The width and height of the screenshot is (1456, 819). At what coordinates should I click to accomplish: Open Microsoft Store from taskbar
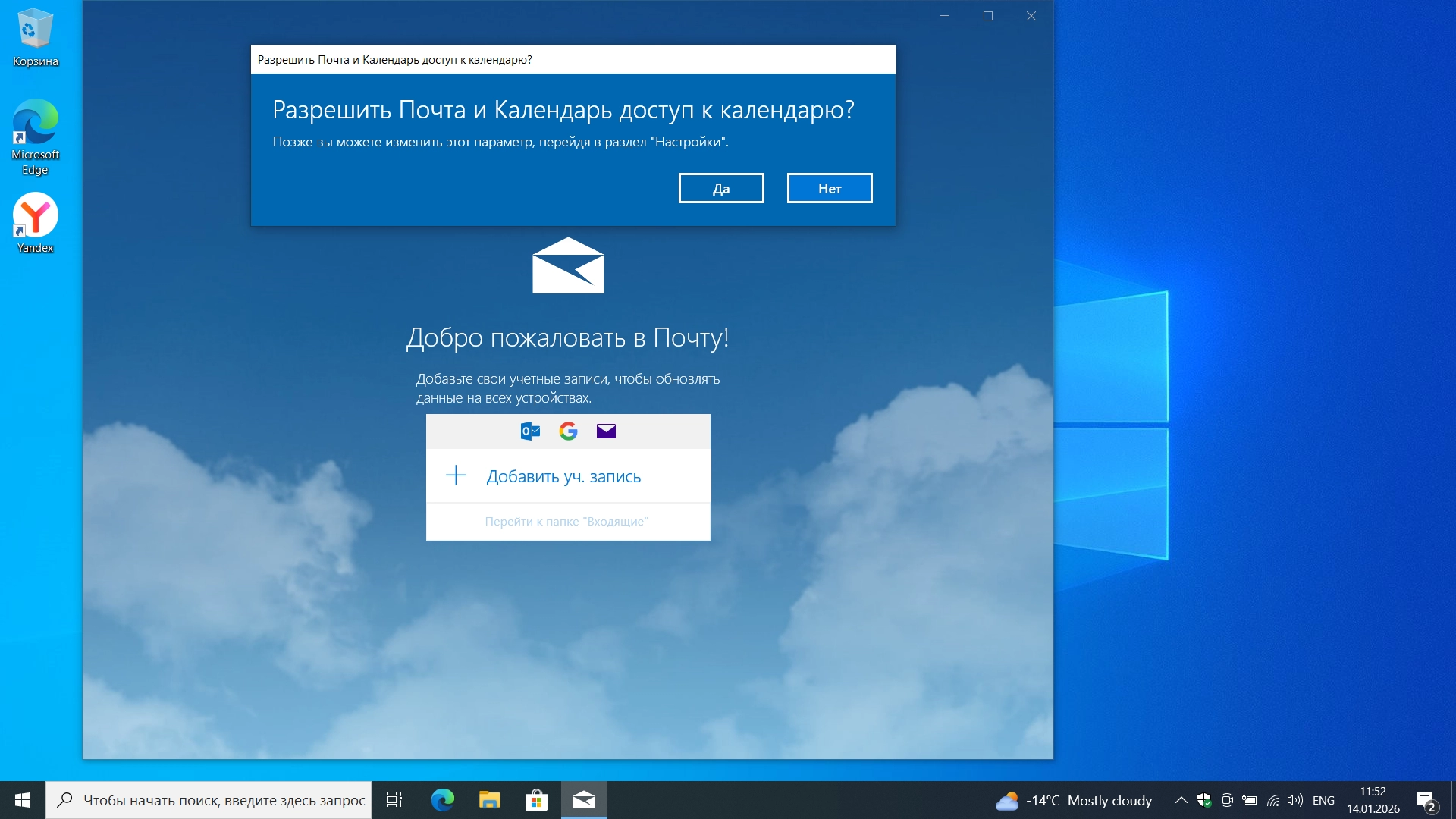pos(537,800)
